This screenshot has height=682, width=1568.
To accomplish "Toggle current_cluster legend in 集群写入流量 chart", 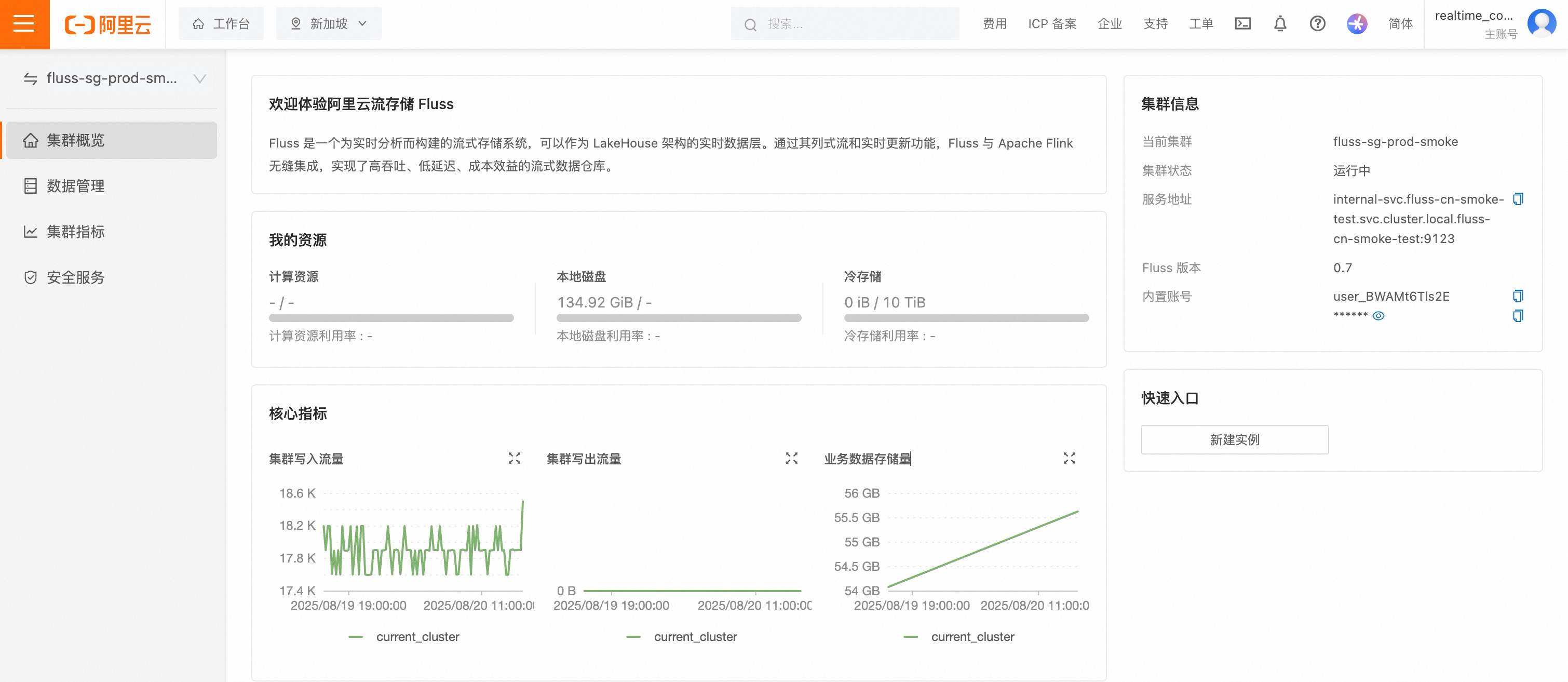I will 403,636.
